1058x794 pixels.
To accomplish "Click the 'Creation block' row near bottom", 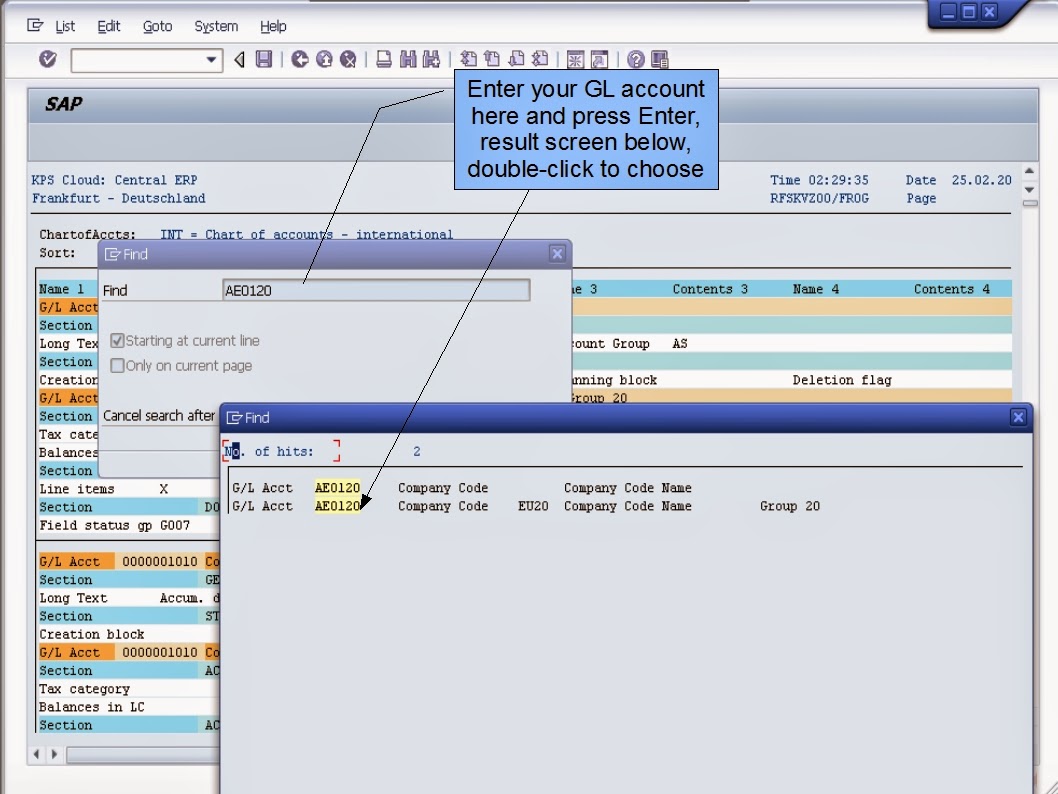I will (x=129, y=634).
